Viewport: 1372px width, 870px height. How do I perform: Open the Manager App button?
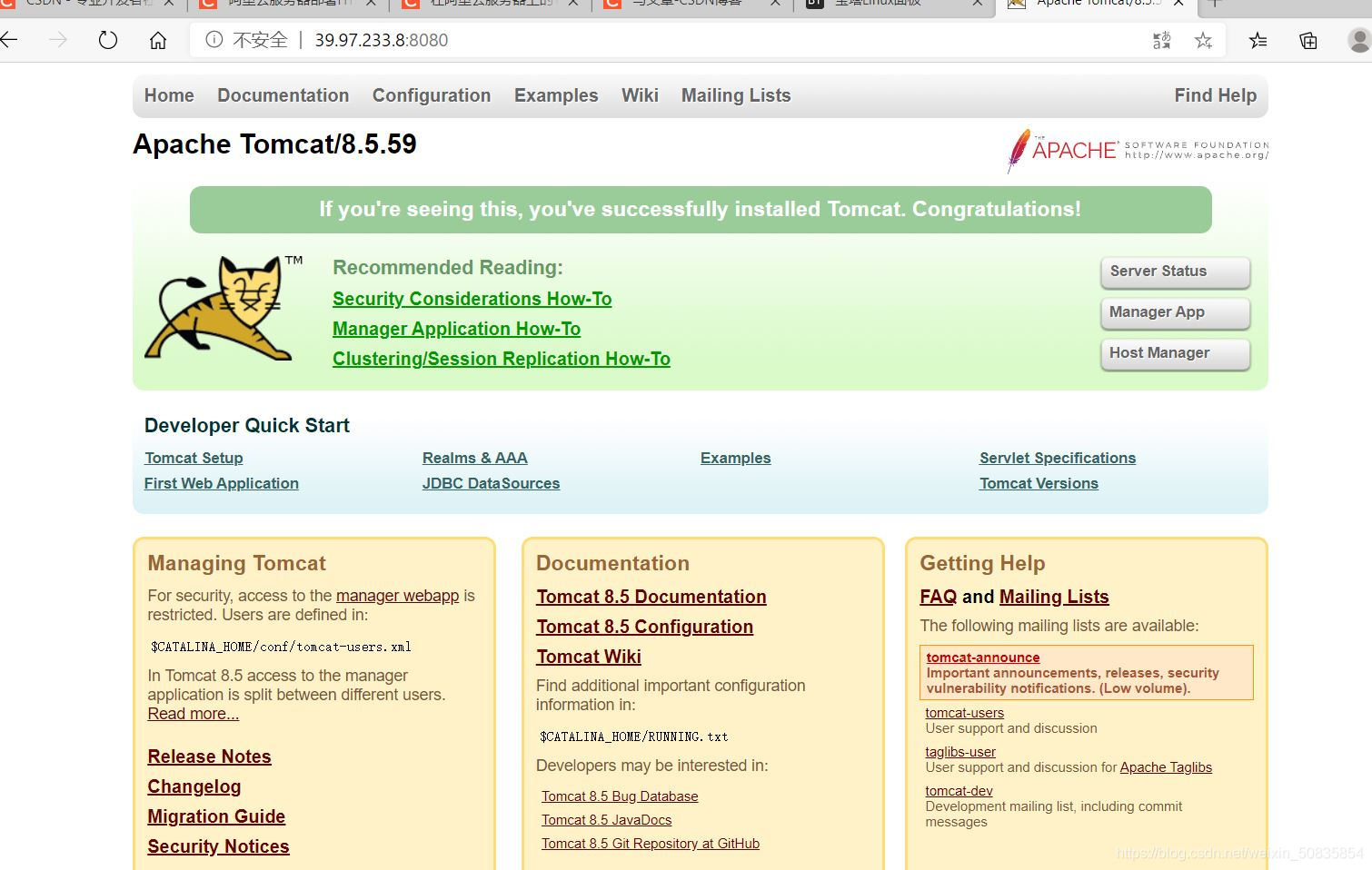point(1175,312)
